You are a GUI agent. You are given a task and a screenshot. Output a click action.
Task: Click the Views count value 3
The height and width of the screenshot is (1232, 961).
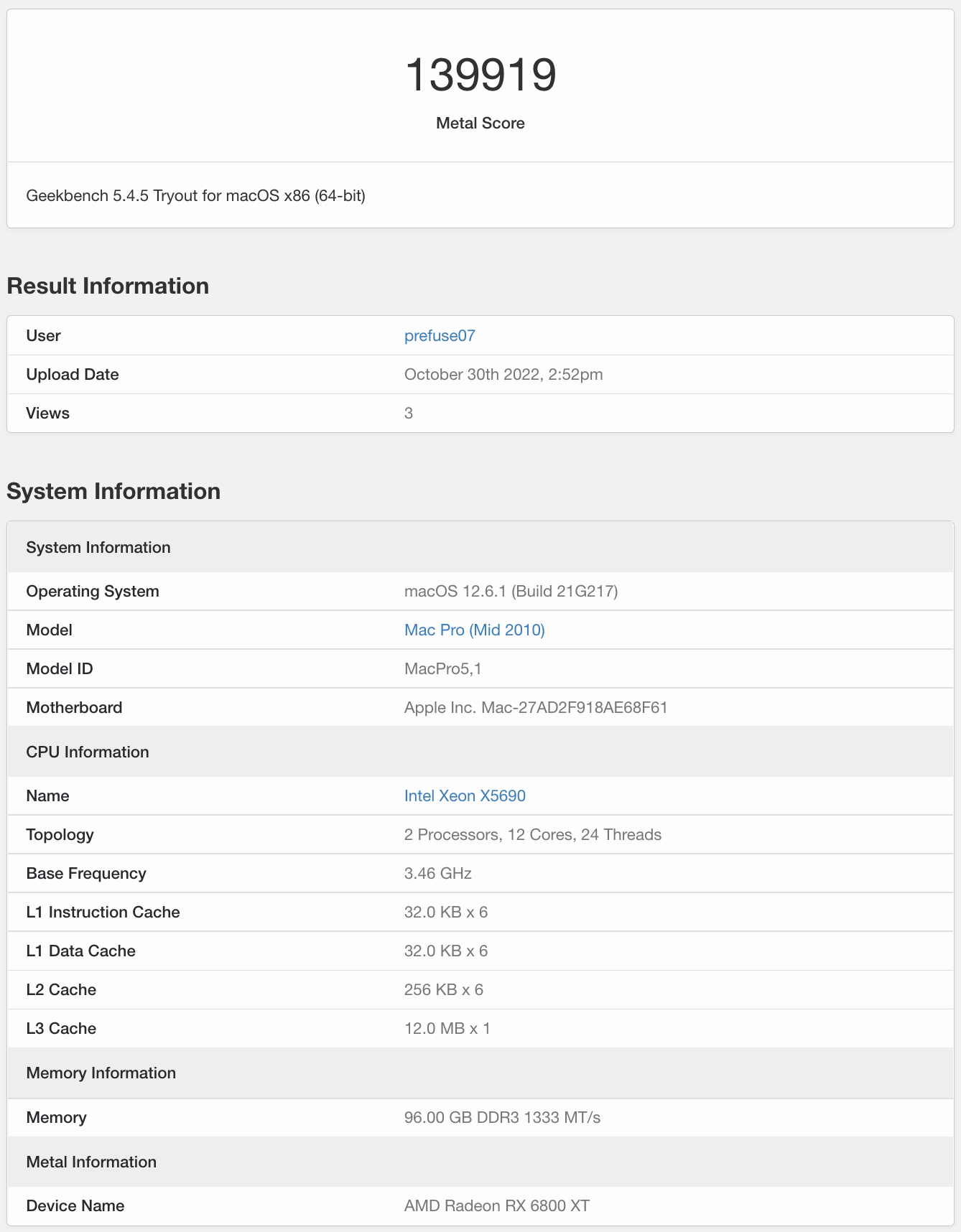pyautogui.click(x=409, y=413)
